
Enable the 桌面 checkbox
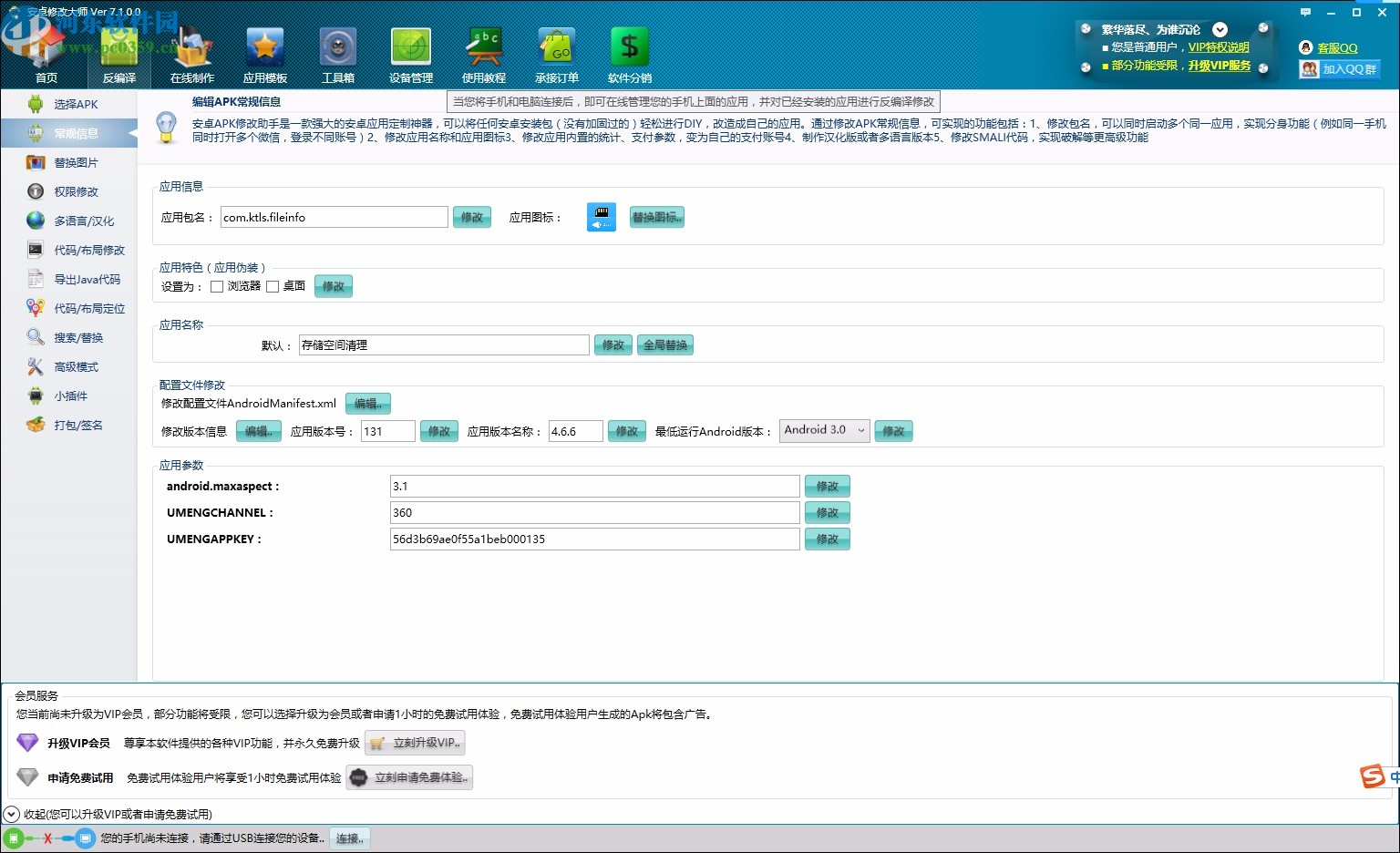273,286
